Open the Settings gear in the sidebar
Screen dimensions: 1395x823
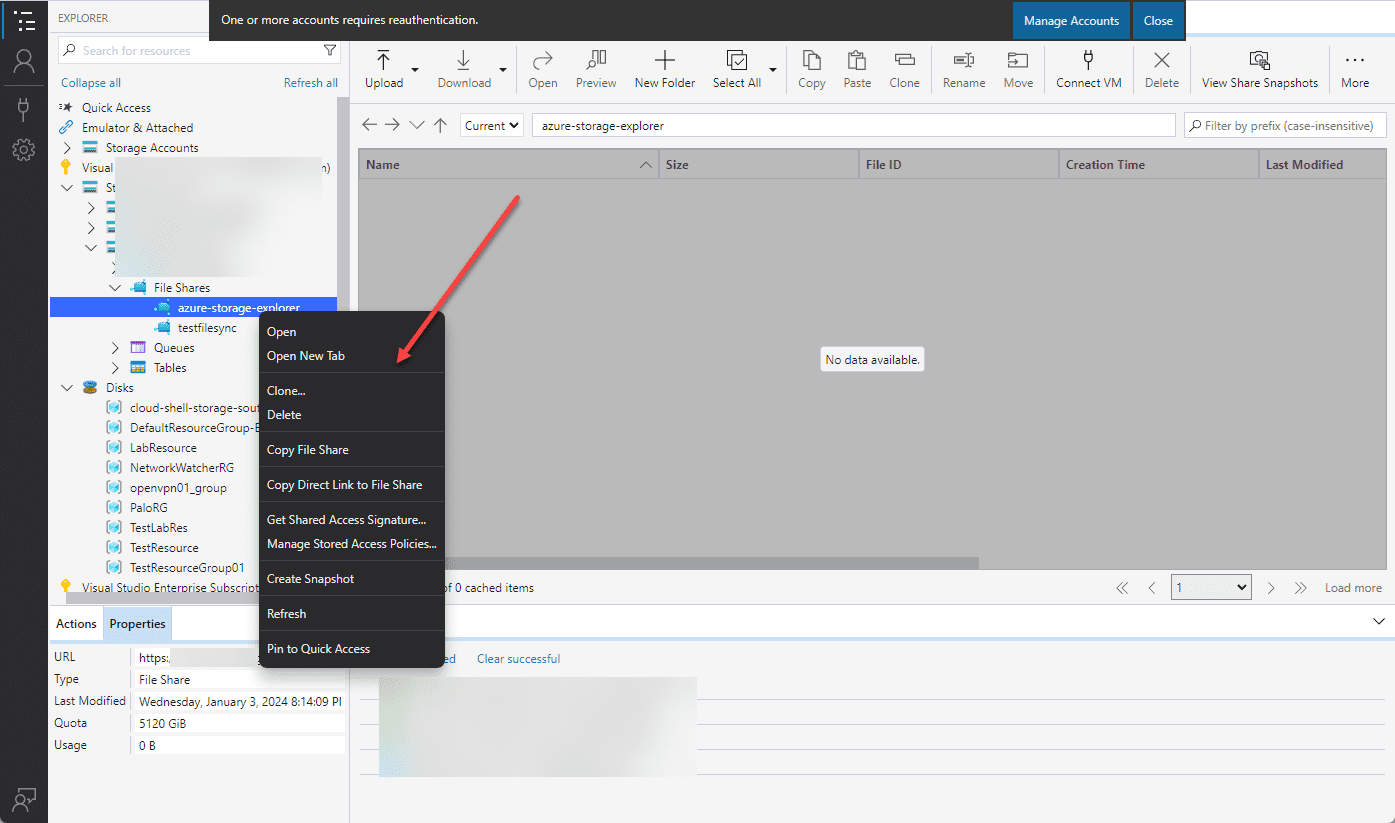pos(24,150)
